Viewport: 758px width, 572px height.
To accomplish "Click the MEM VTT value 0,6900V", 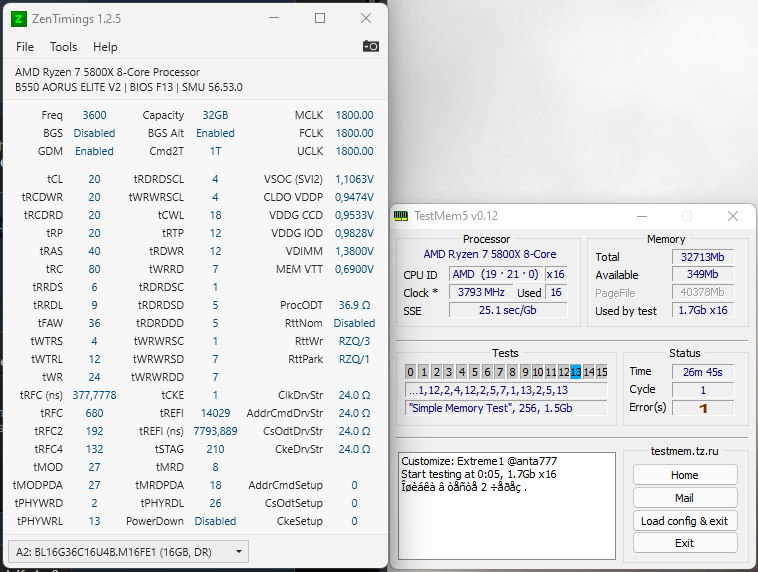I will coord(354,269).
